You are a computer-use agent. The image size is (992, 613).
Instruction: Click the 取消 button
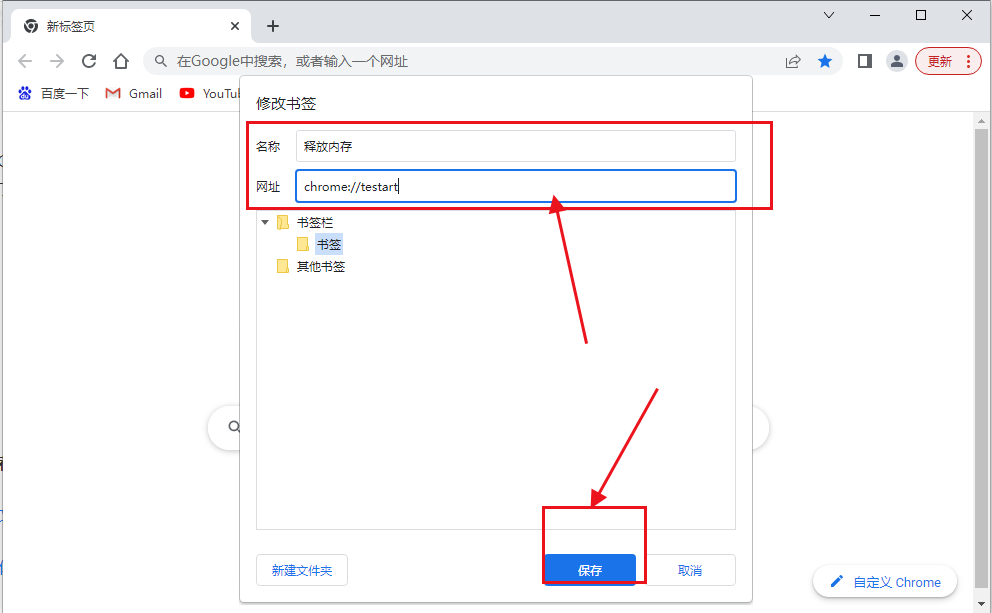(690, 570)
